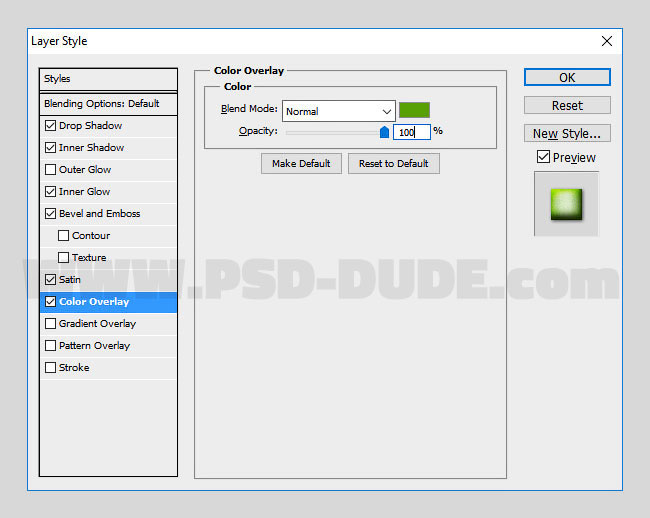Open the New Style dialog button
650x518 pixels.
point(567,133)
